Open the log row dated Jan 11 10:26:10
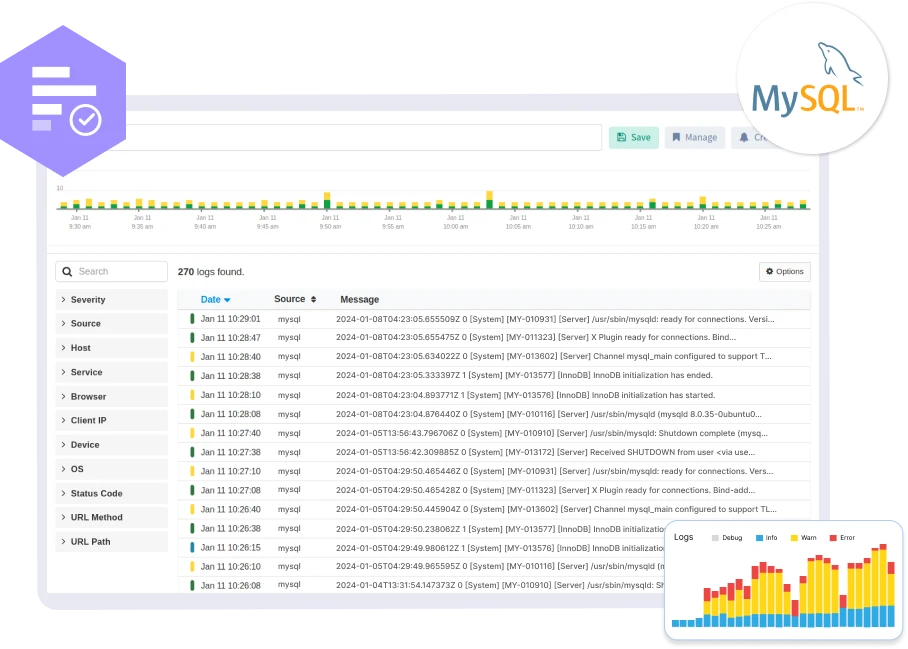Image resolution: width=908 pixels, height=649 pixels. pos(423,567)
